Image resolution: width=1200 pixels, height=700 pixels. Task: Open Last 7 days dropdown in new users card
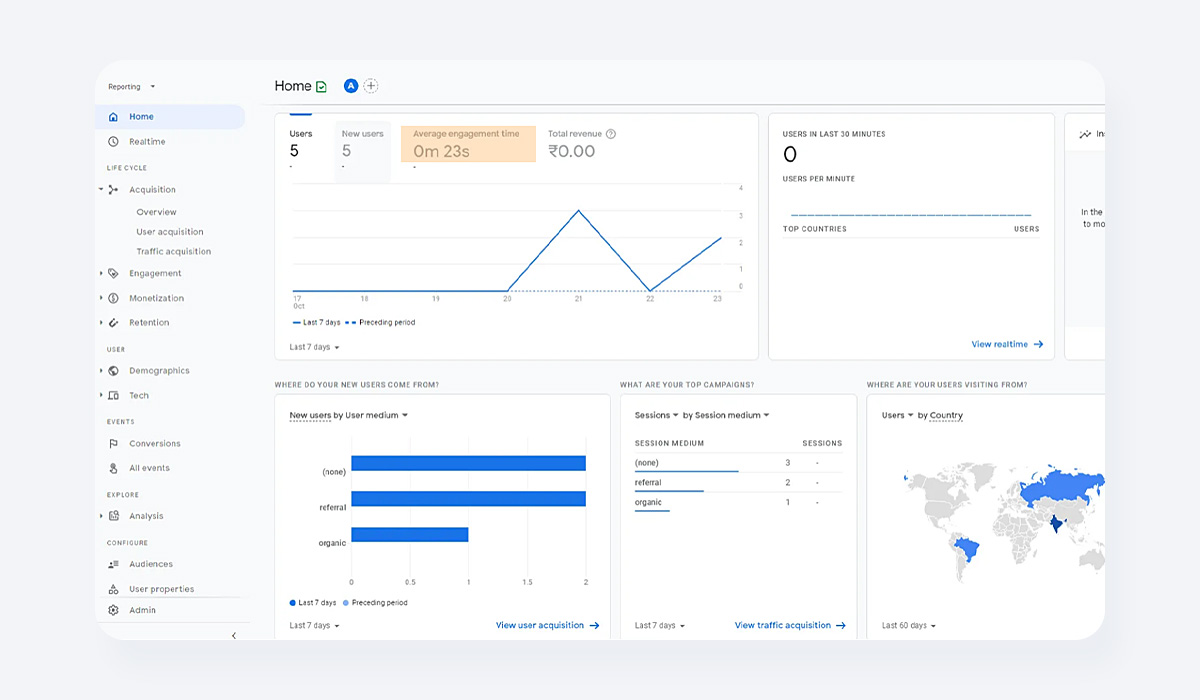315,626
